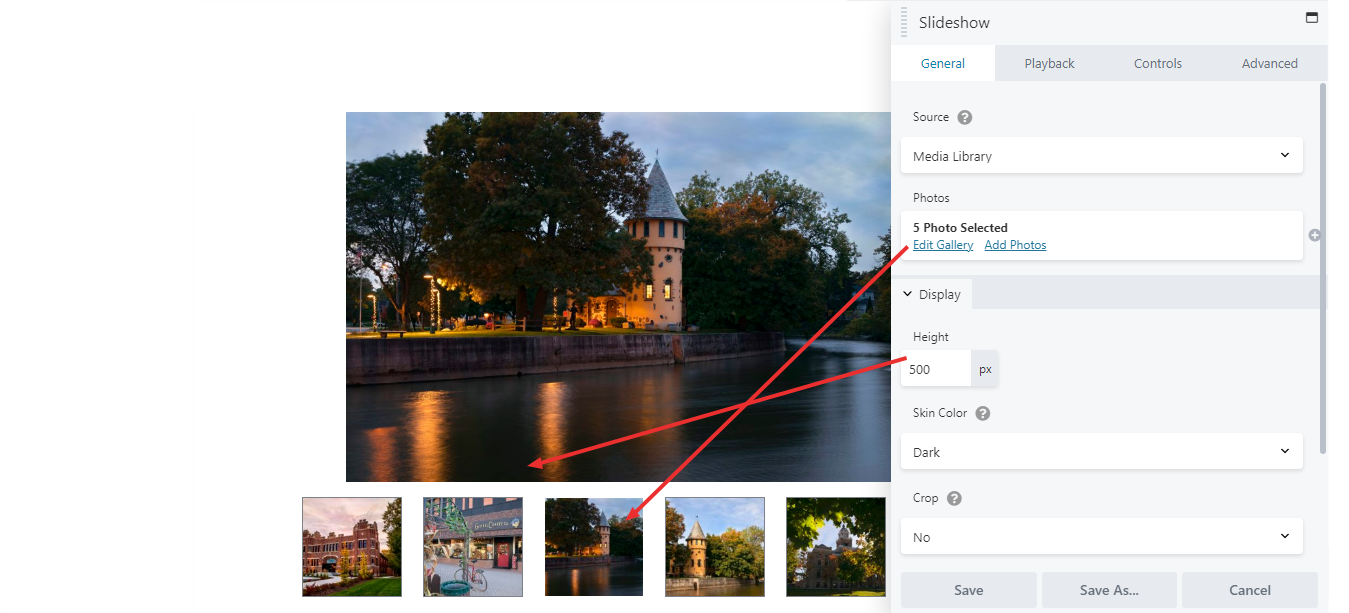Open the Skin Color dropdown set to Dark
The height and width of the screenshot is (613, 1349).
(x=1102, y=452)
